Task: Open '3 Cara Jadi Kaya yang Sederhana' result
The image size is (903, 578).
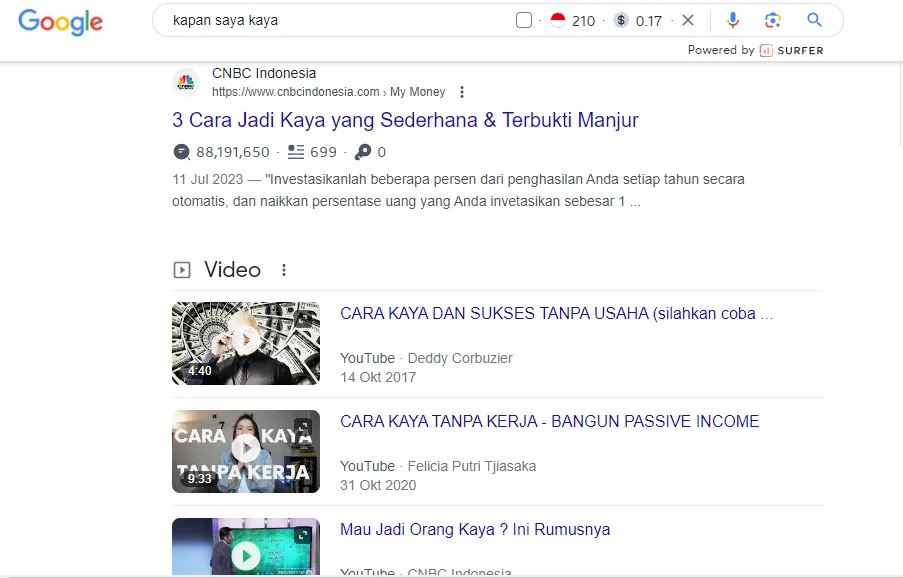Action: [x=405, y=120]
